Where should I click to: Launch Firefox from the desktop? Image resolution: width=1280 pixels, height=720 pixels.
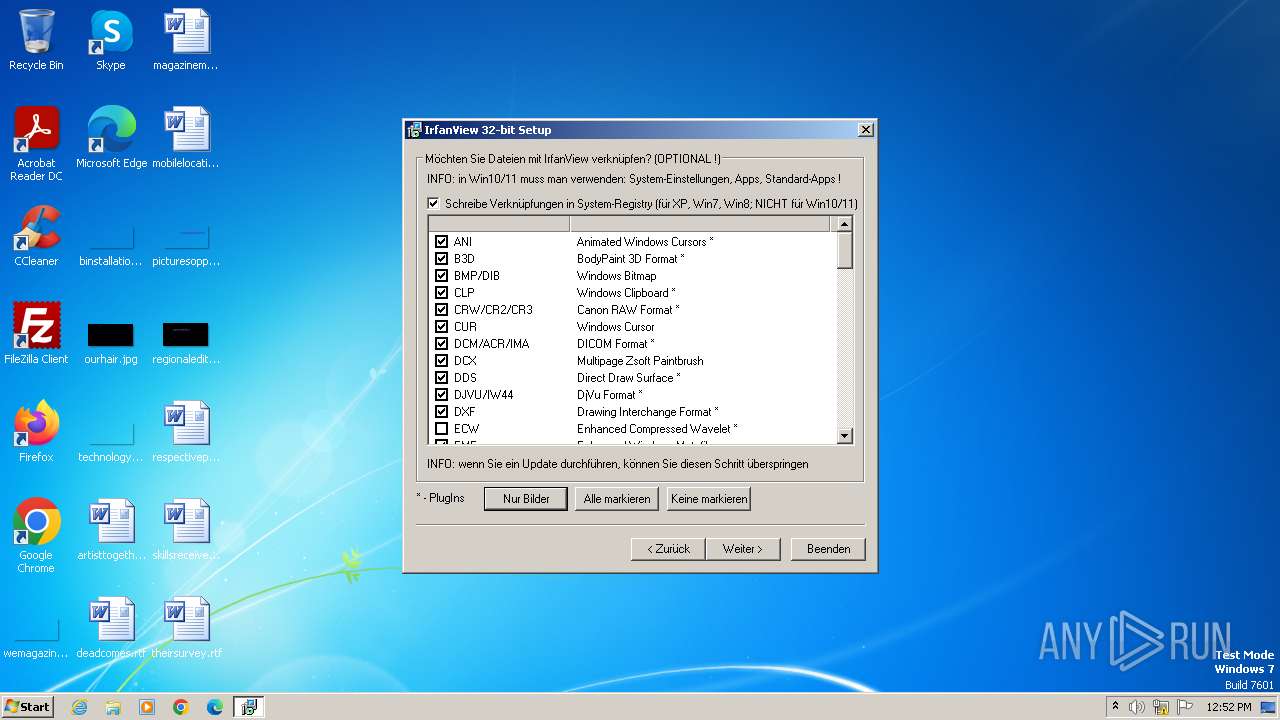tap(36, 431)
